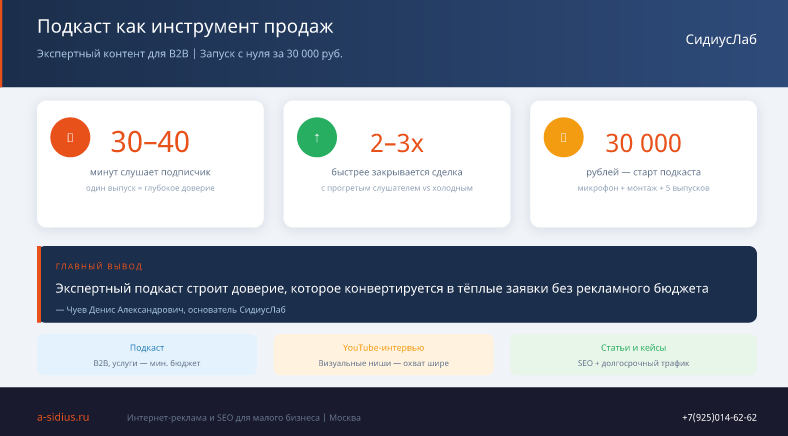Click the main conclusion sentence 'Экспертный подкаст строит доверие'
788x436 pixels.
[169, 289]
